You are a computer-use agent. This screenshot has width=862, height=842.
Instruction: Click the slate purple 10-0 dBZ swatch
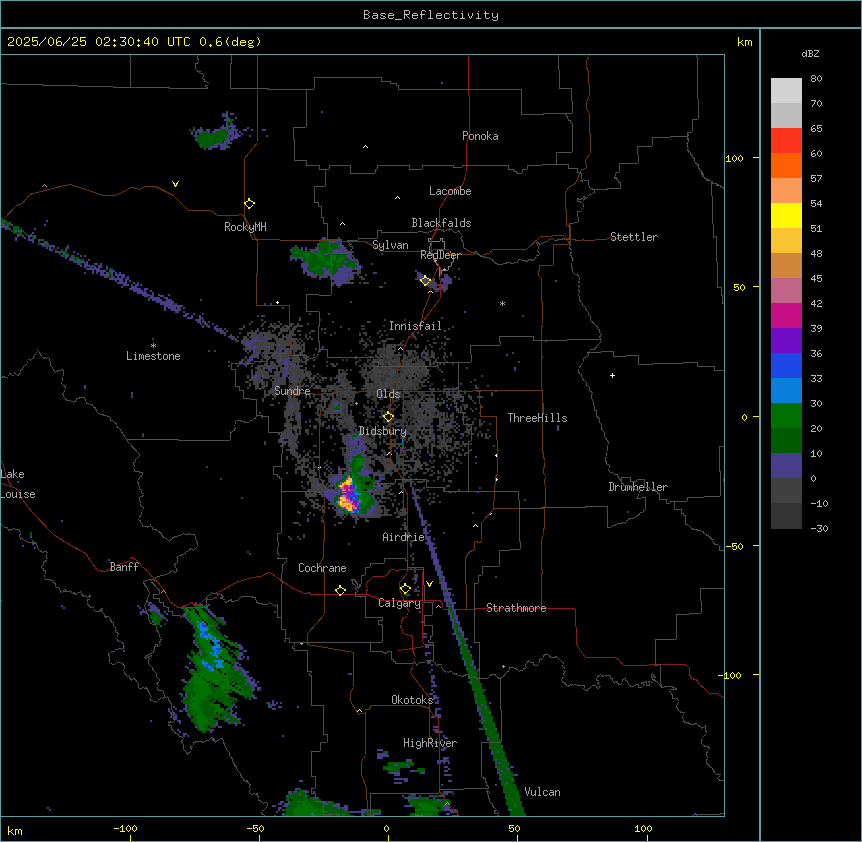point(786,466)
